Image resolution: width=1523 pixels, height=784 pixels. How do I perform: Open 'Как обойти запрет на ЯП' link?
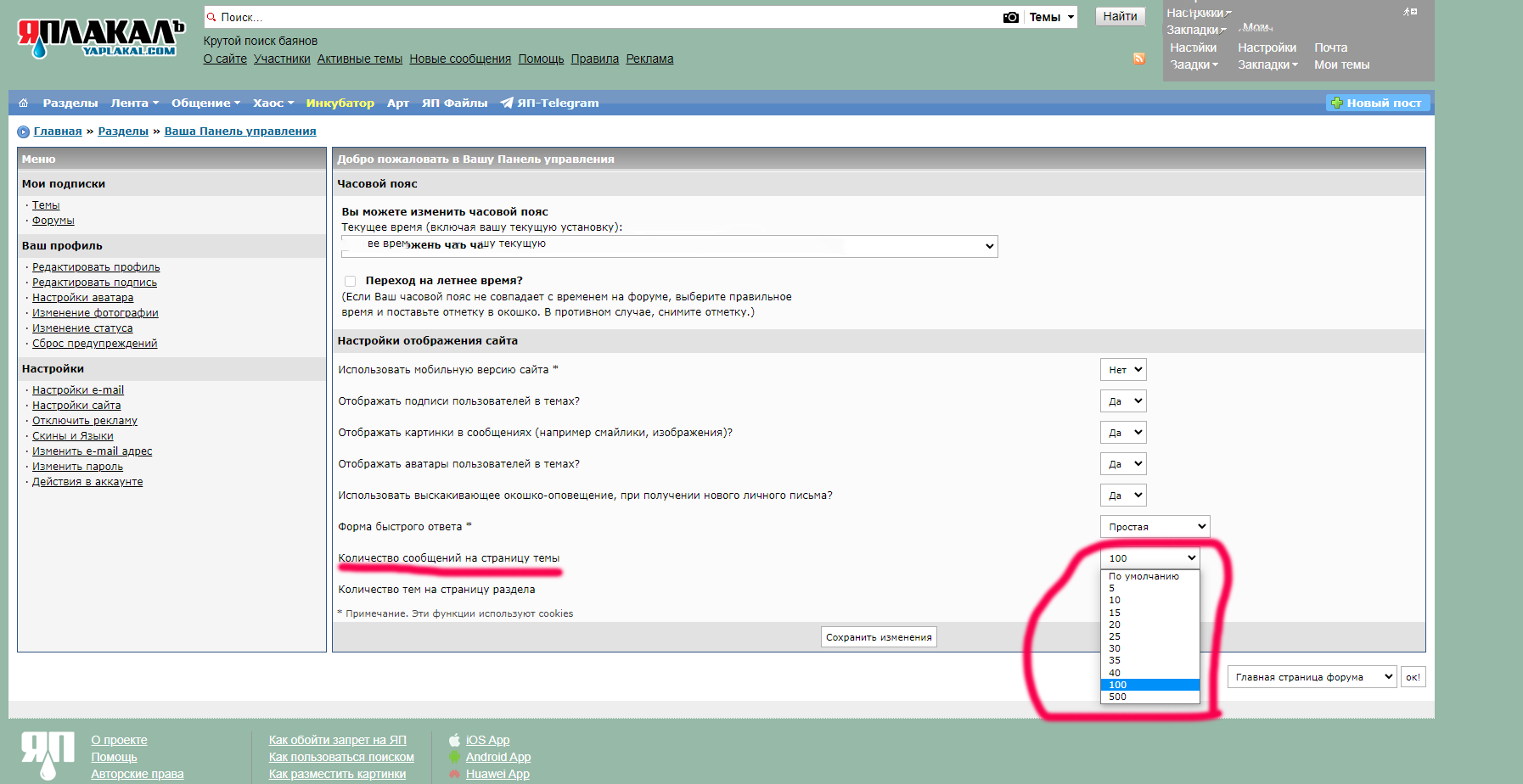click(337, 740)
